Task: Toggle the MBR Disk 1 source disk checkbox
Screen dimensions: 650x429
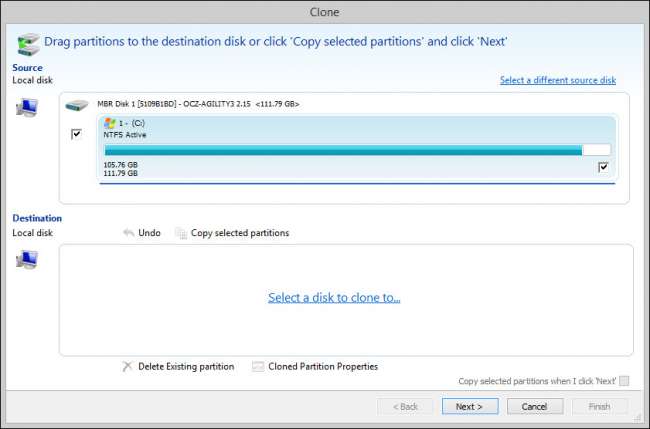Action: tap(77, 134)
